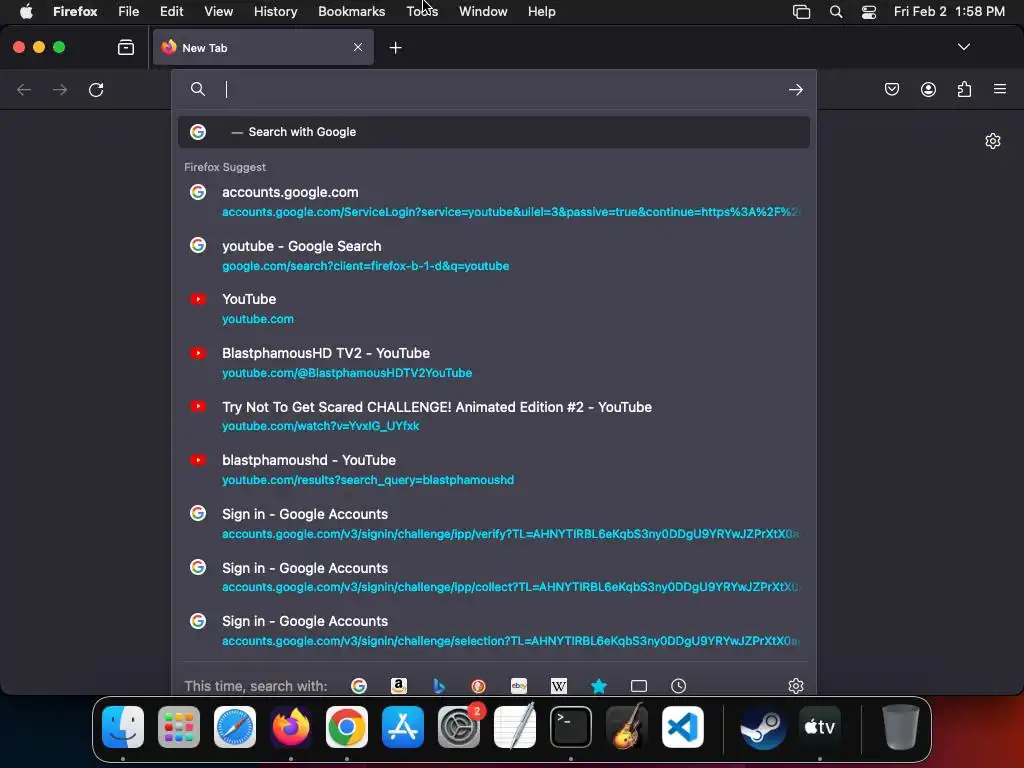Open blastphamoushd - YouTube results suggestion
The width and height of the screenshot is (1024, 768).
494,470
